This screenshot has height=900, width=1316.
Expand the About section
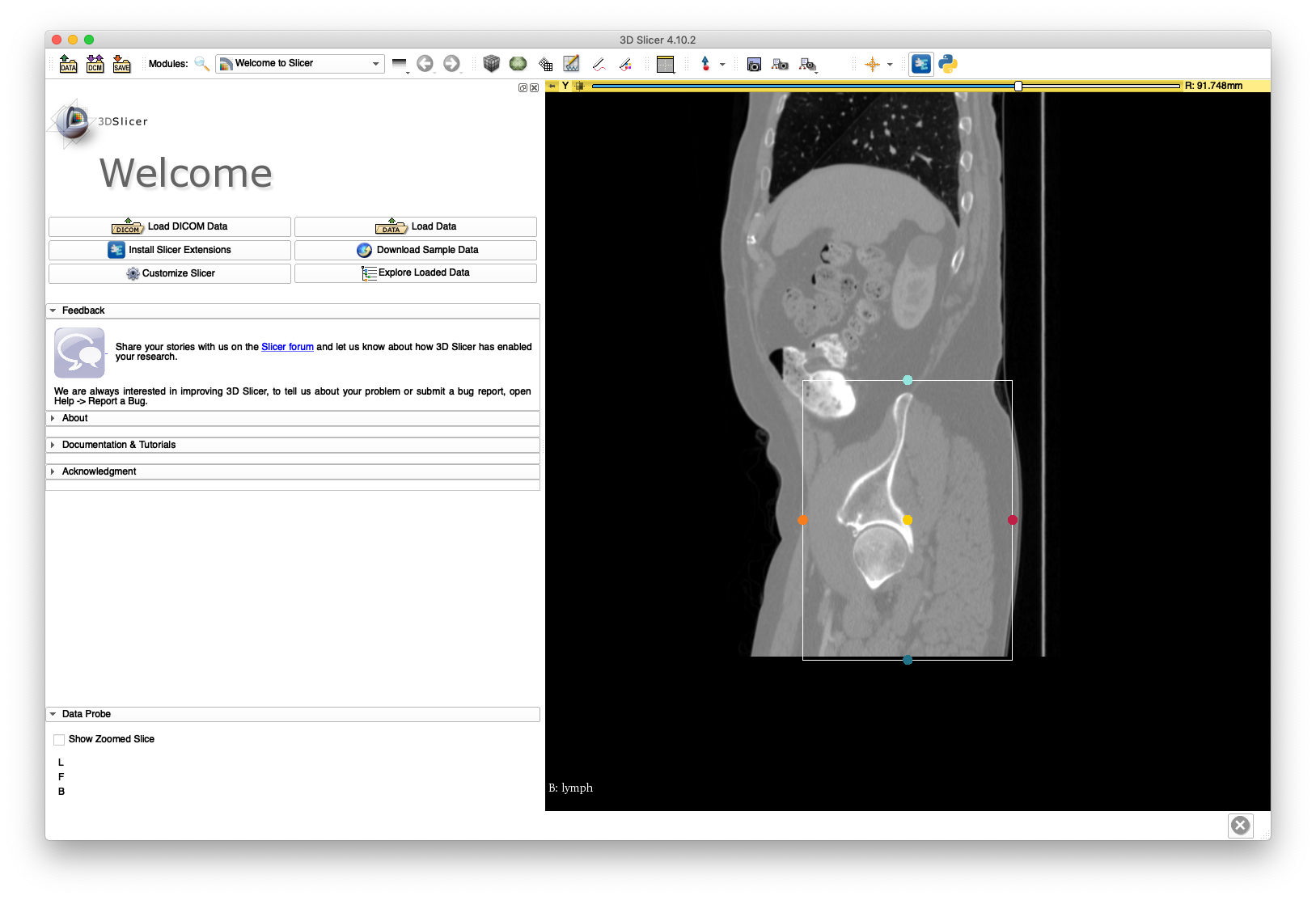click(x=293, y=418)
